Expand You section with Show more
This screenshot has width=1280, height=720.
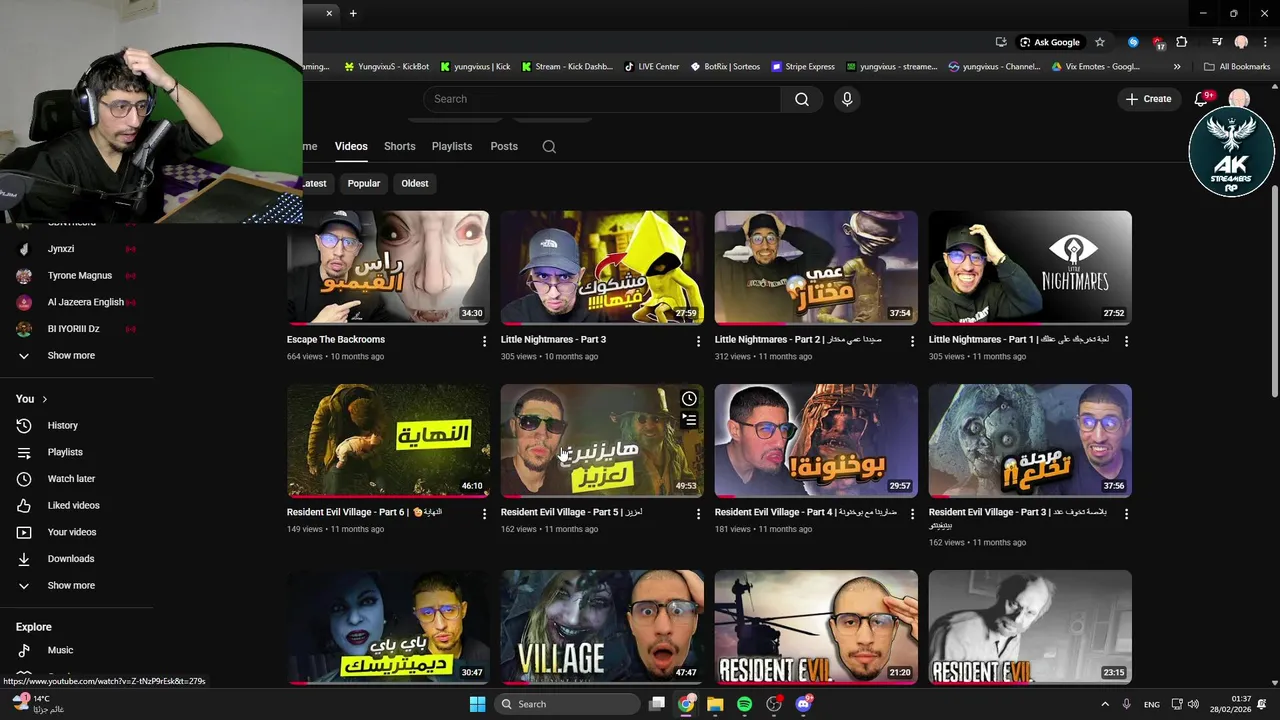(x=71, y=586)
